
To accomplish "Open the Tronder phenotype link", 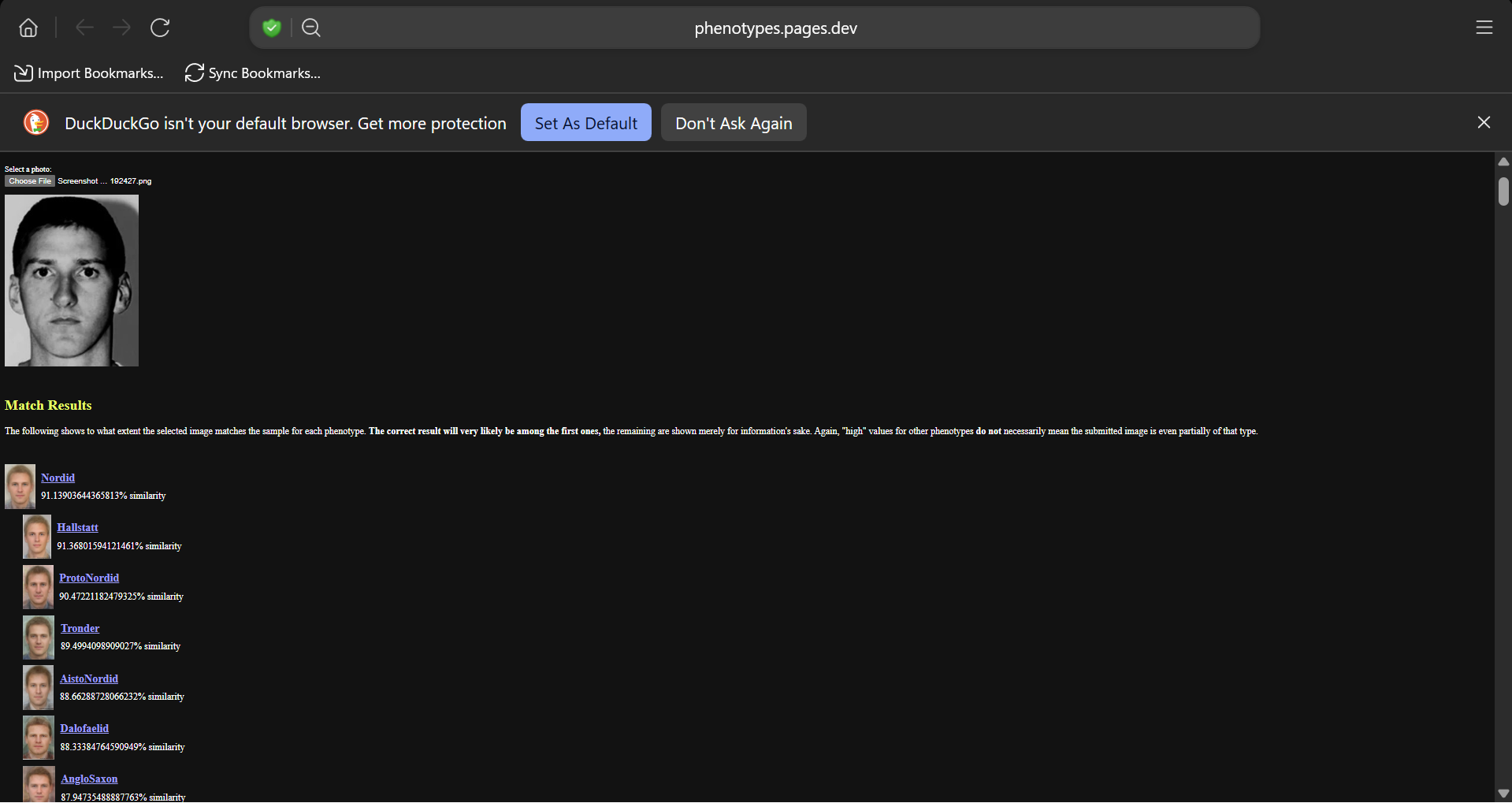I will [80, 628].
